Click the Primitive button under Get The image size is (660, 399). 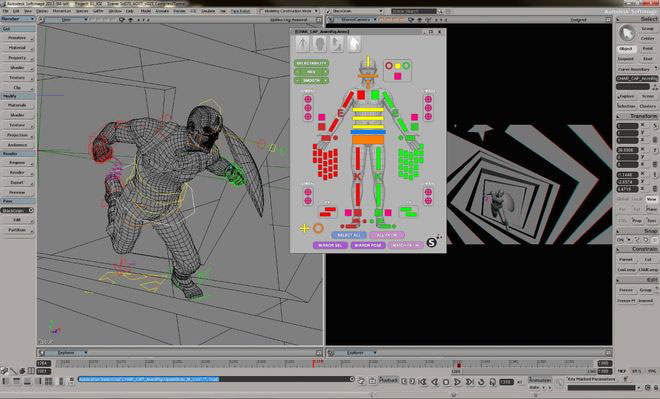pyautogui.click(x=17, y=38)
